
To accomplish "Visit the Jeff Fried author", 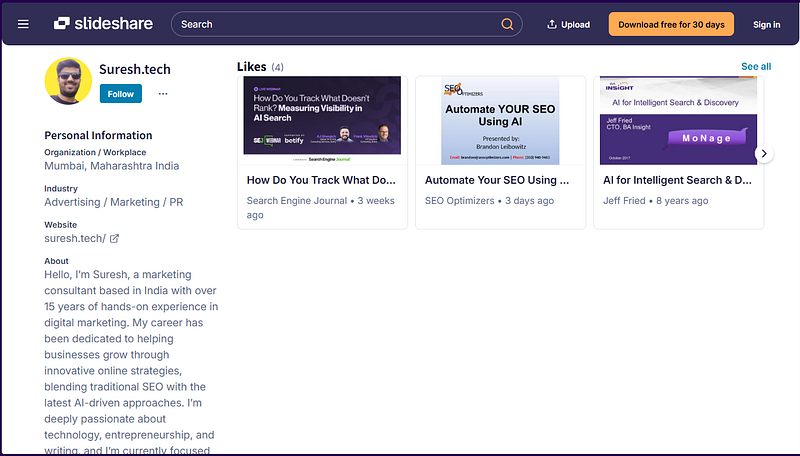I will click(624, 200).
